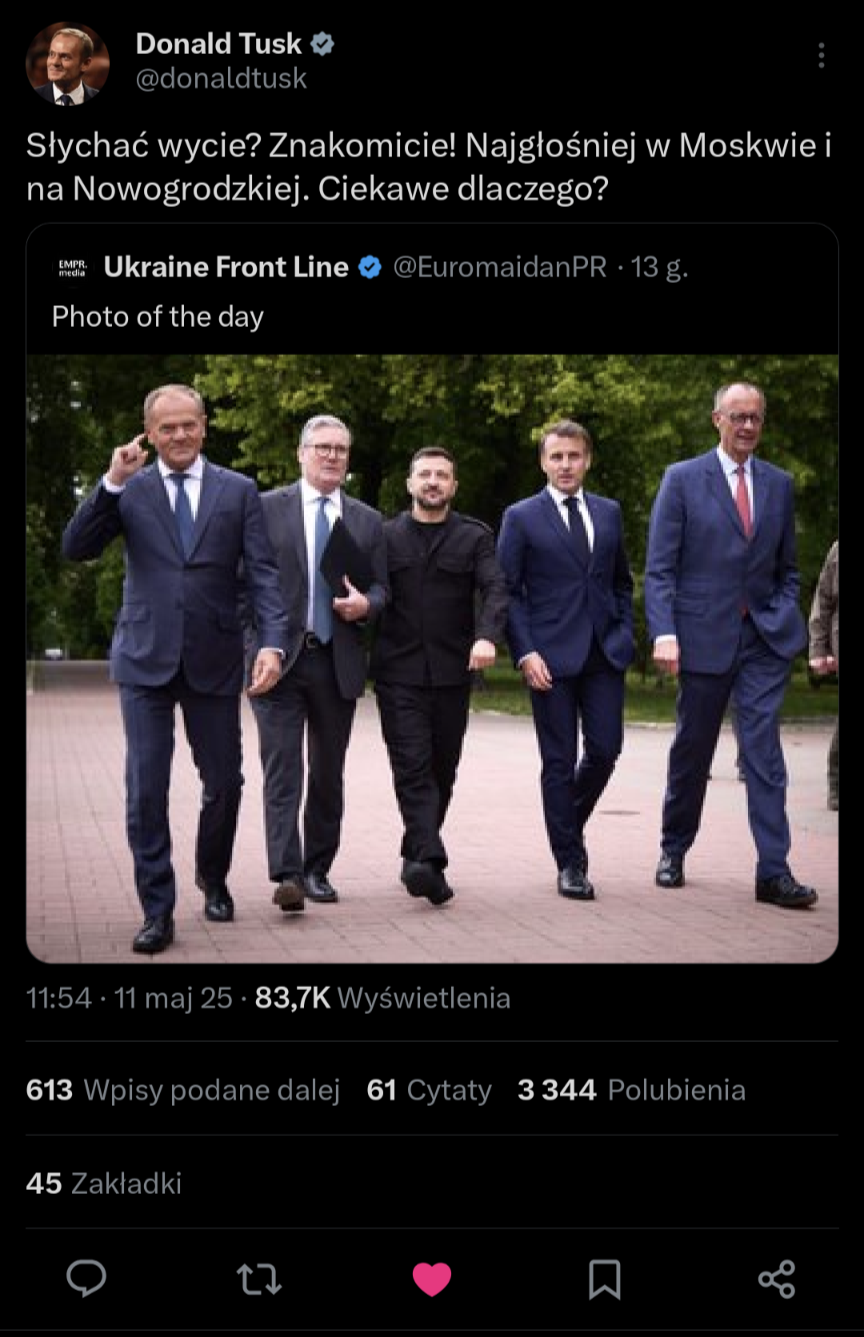Viewport: 864px width, 1337px height.
Task: Toggle the pink heart like button
Action: click(x=432, y=1278)
